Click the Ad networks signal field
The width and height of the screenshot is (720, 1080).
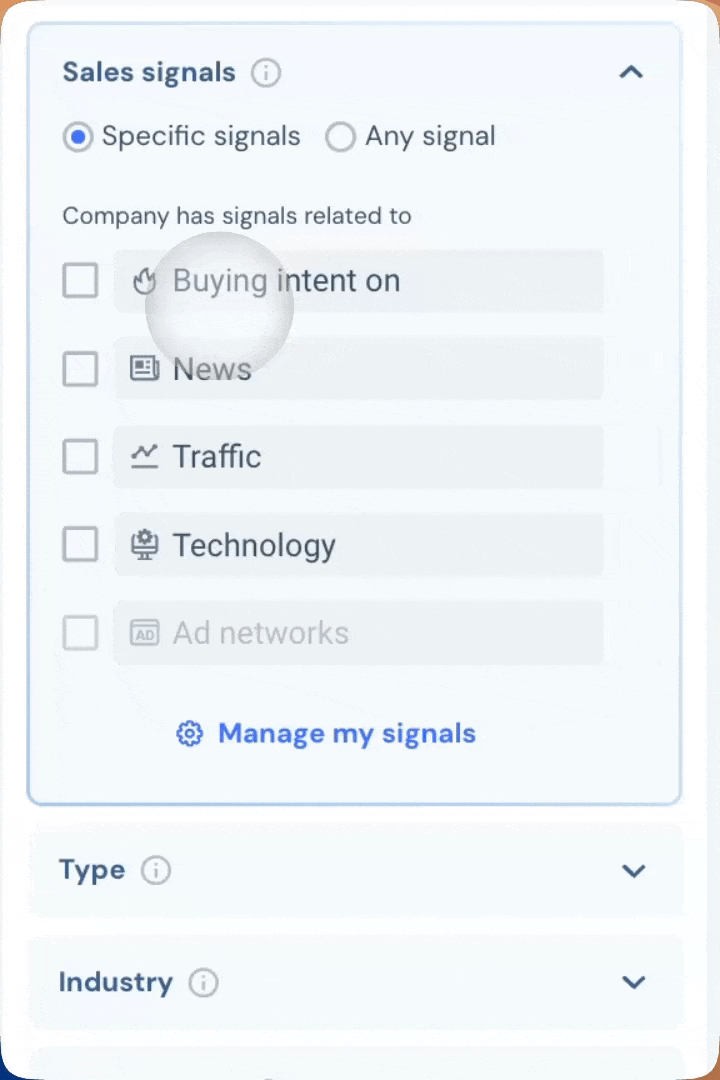pos(358,633)
